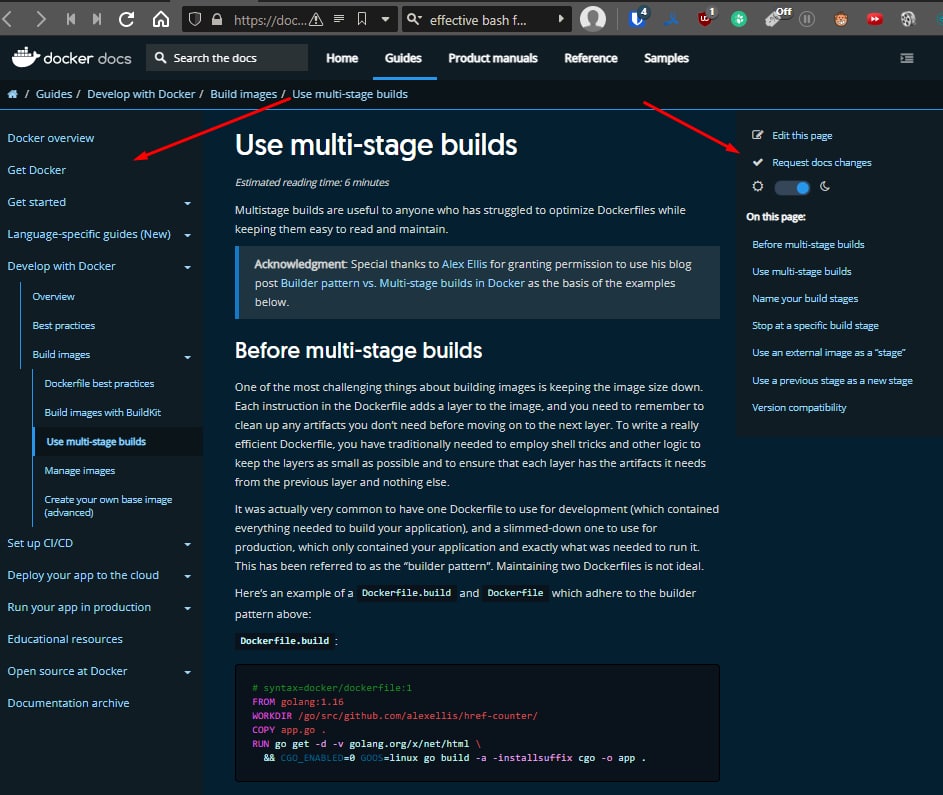Click the Docker docs whale logo
This screenshot has height=795, width=943.
pos(26,57)
